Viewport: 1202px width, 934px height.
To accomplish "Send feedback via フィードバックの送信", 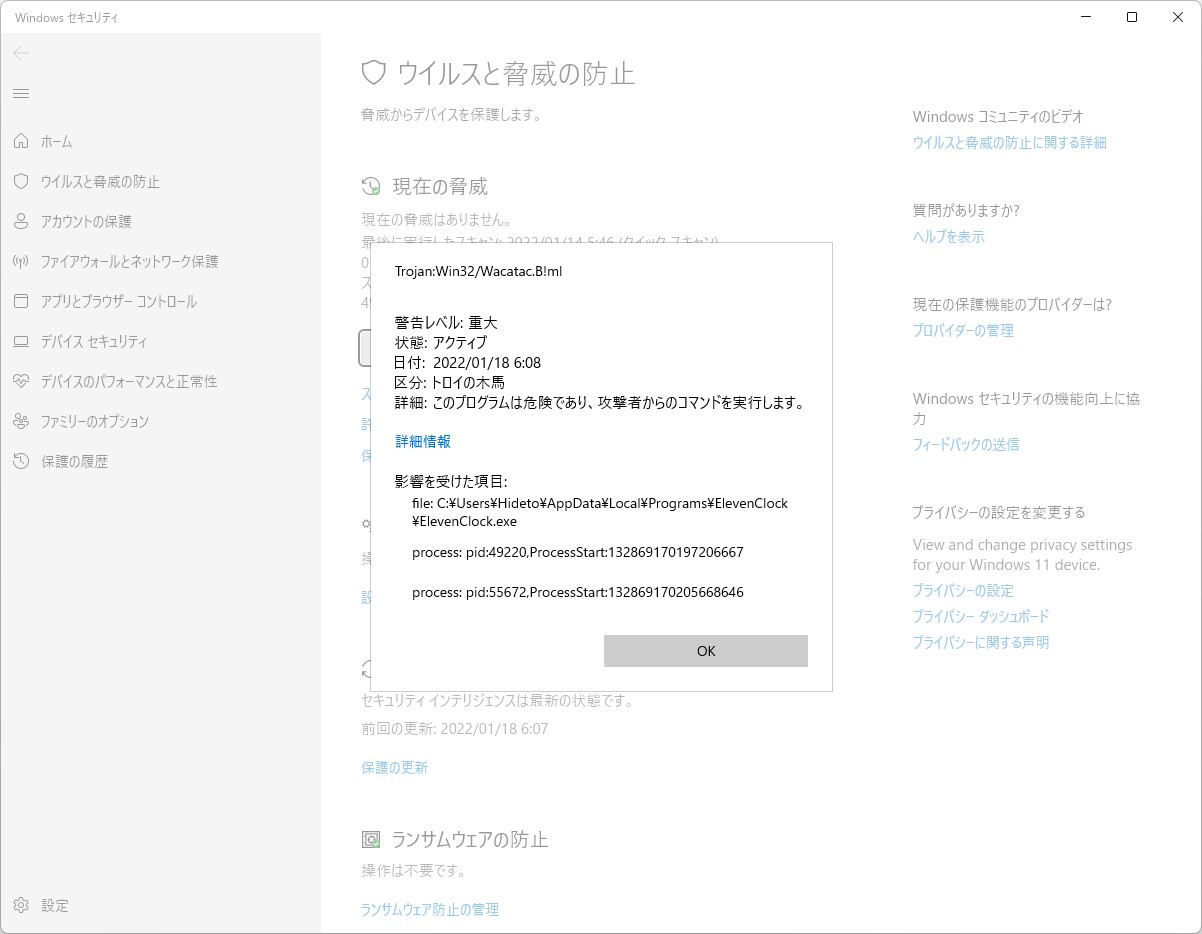I will 966,444.
